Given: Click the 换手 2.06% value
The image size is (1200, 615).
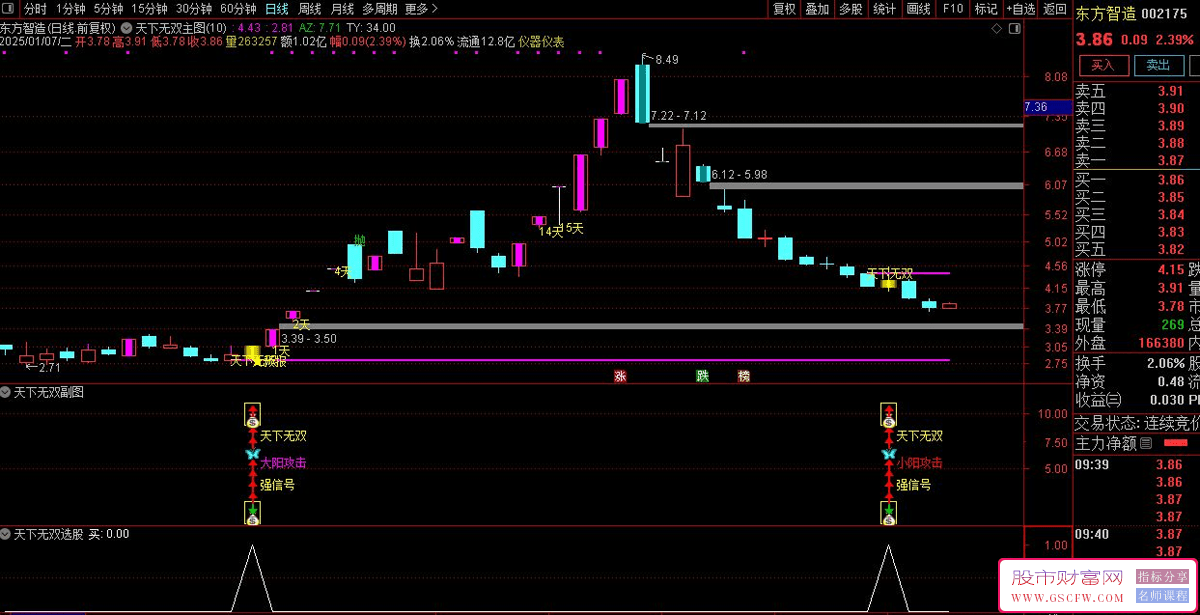Looking at the screenshot, I should (x=1166, y=363).
